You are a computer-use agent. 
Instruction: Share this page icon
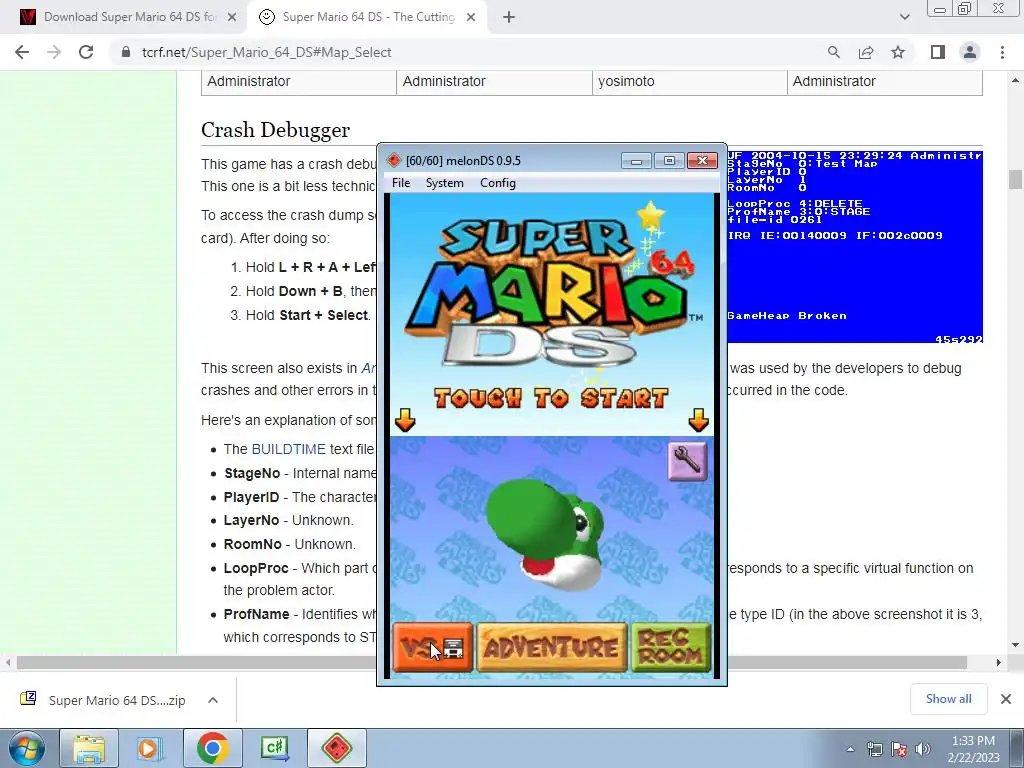tap(866, 52)
